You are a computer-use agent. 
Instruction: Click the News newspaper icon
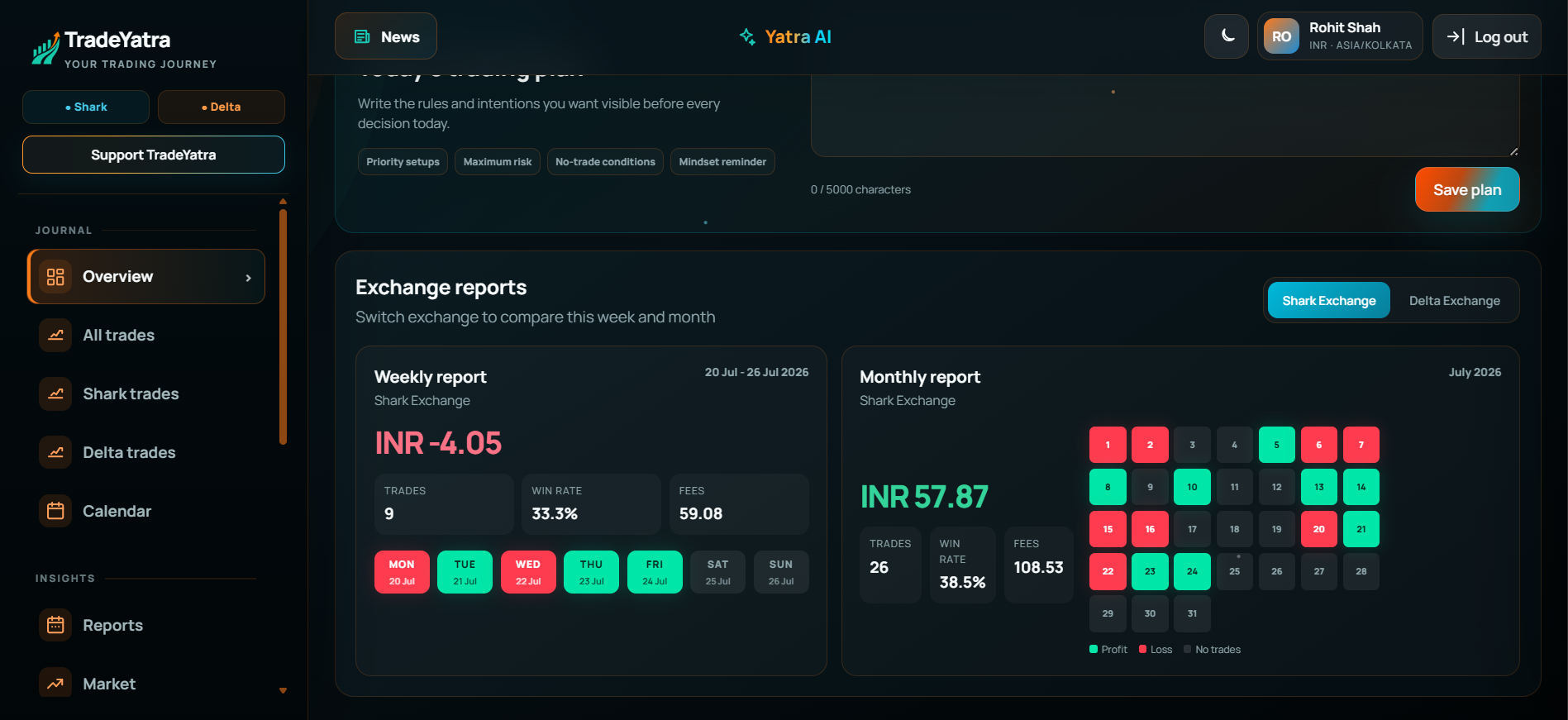(362, 36)
